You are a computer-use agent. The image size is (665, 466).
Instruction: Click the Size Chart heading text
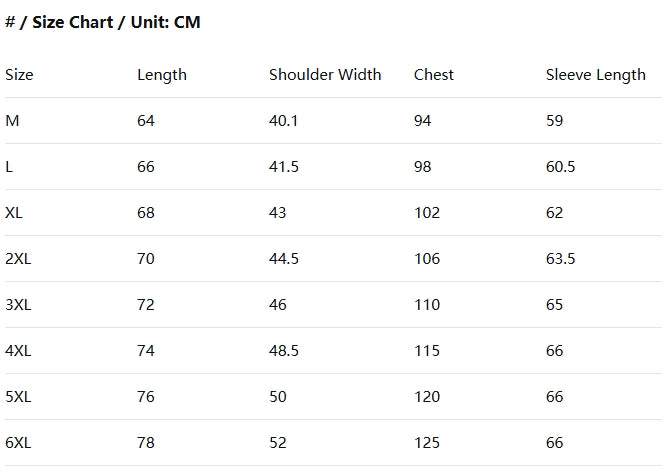pos(103,22)
